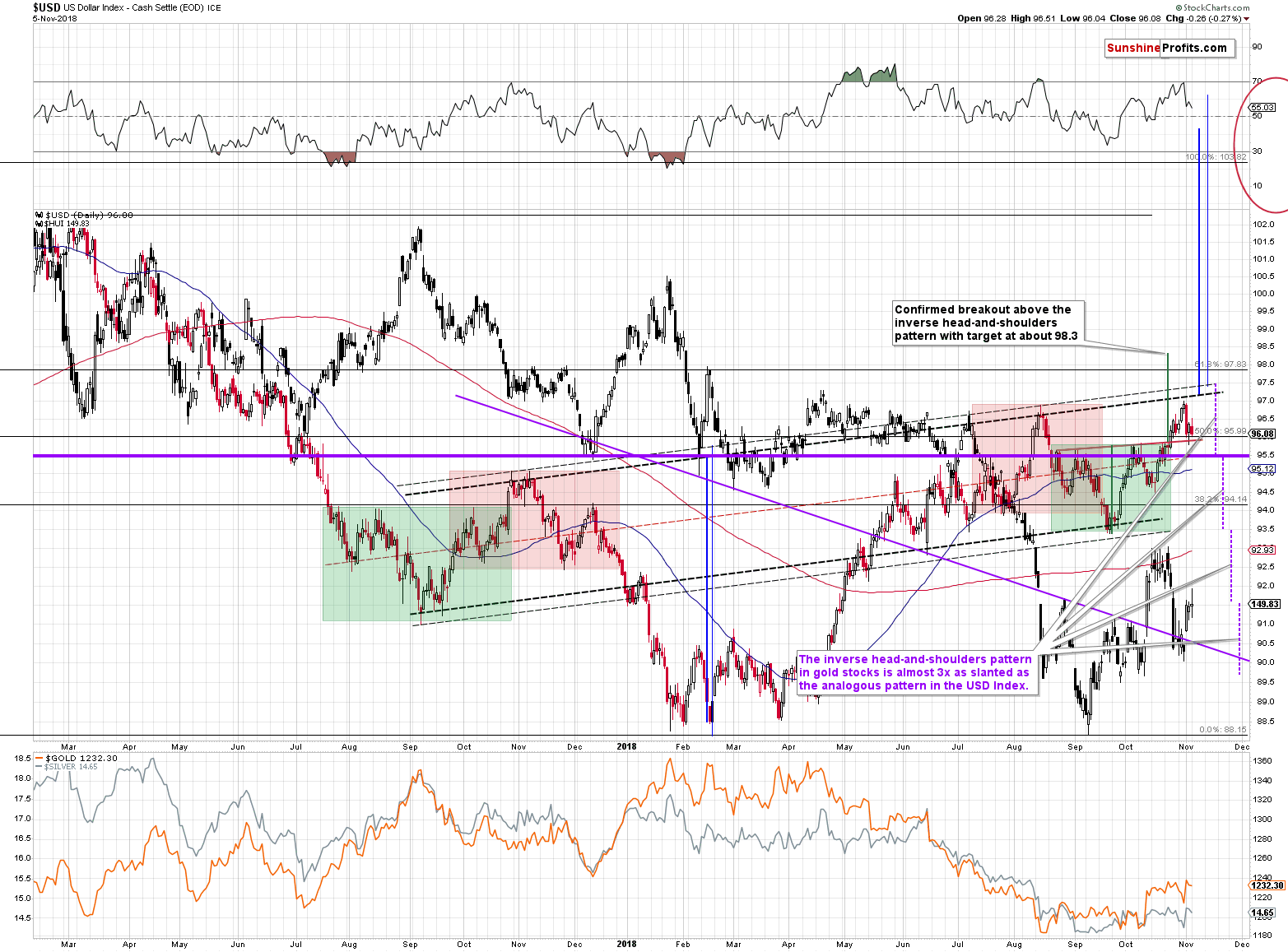The image size is (1288, 952).
Task: Click the '$GOLD 1232.30' legend entry
Action: [x=76, y=758]
